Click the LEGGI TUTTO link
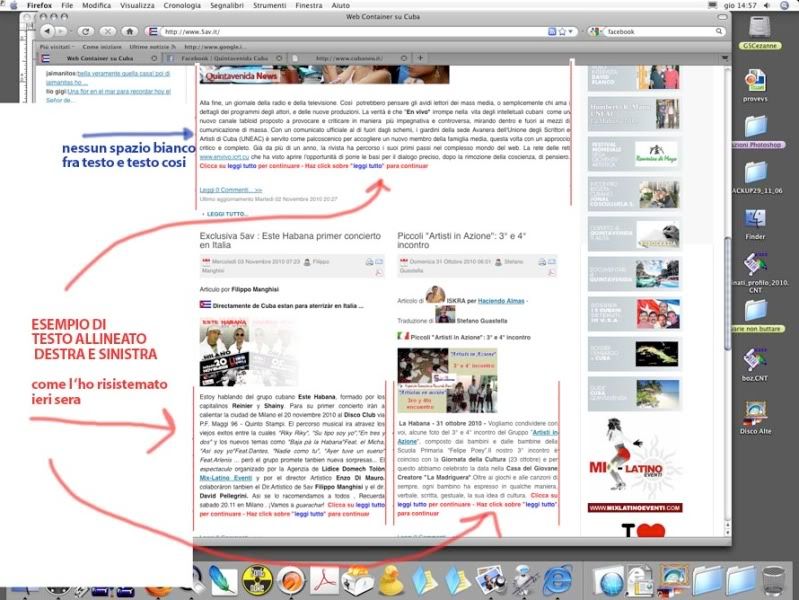This screenshot has width=799, height=600. [x=227, y=214]
